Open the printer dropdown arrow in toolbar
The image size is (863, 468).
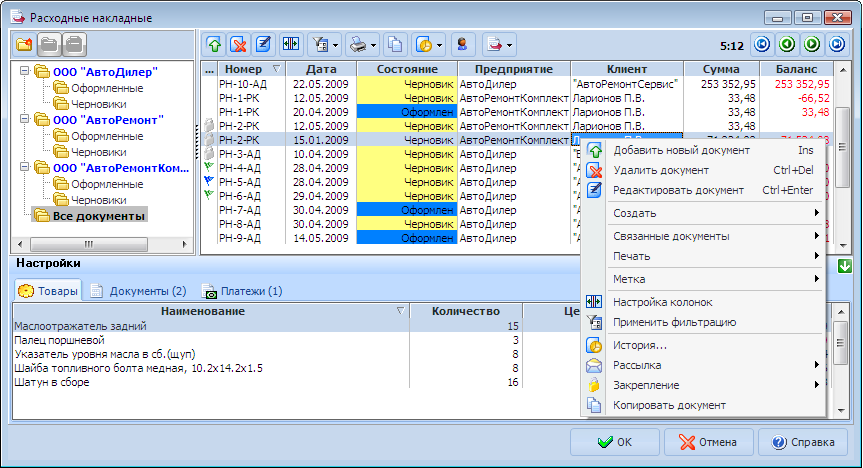coord(373,45)
